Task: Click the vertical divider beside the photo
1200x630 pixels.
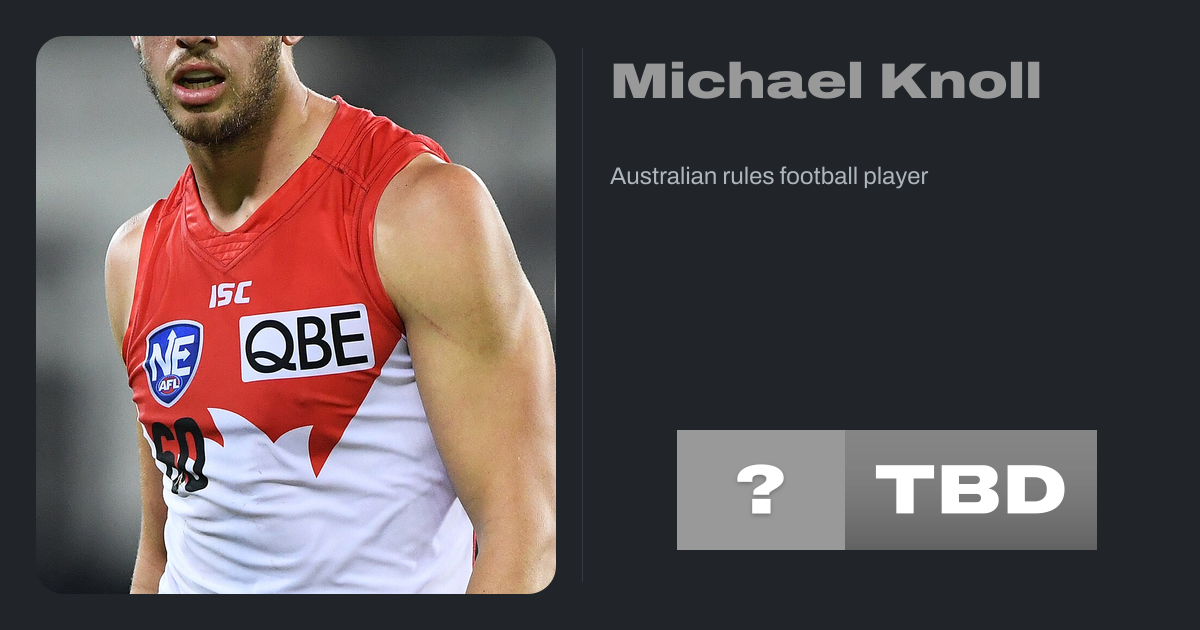Action: [583, 315]
